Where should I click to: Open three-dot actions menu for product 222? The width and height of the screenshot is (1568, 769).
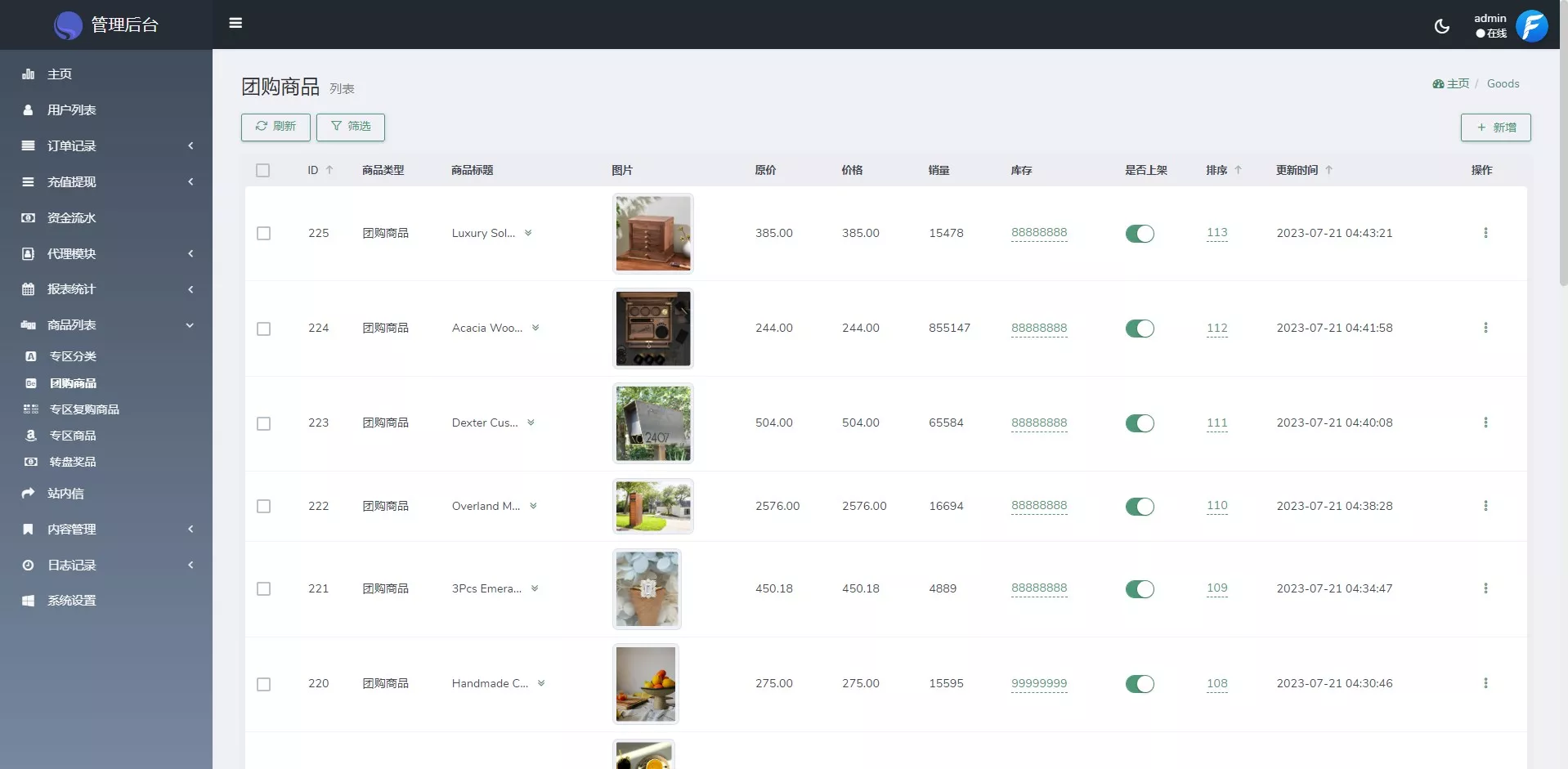(1485, 506)
